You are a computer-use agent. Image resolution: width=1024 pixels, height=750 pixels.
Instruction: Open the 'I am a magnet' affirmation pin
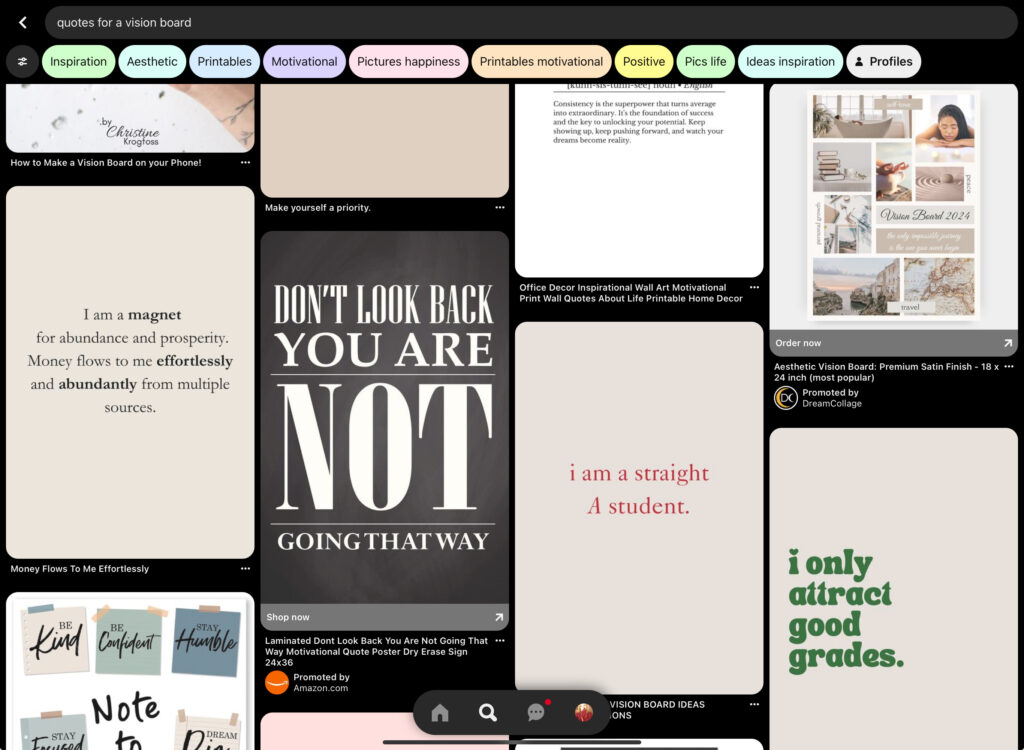(130, 372)
